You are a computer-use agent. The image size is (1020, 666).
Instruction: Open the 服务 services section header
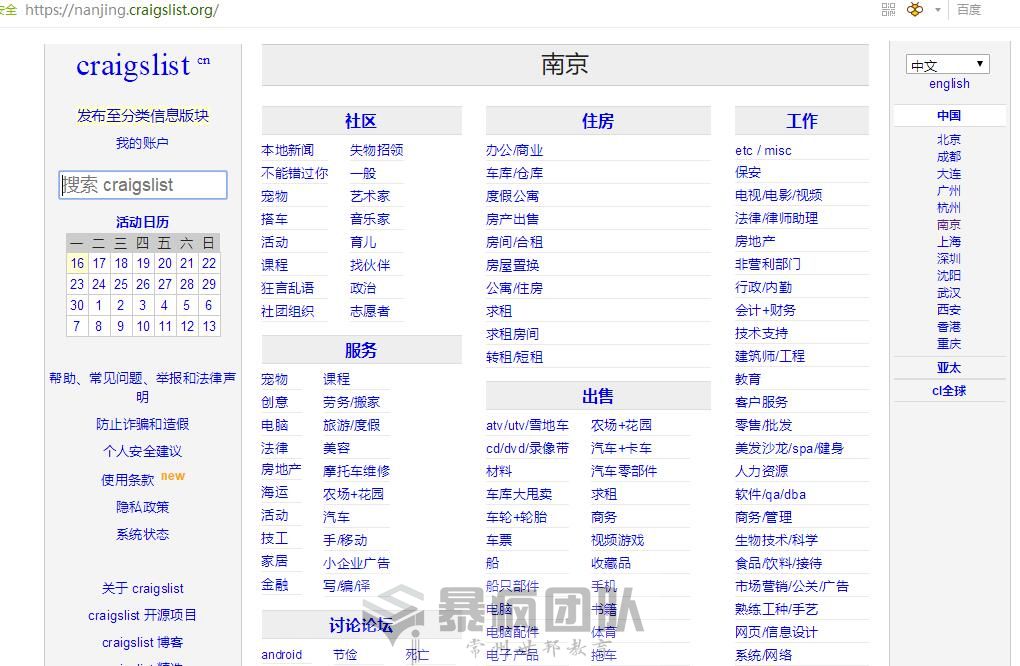[361, 351]
